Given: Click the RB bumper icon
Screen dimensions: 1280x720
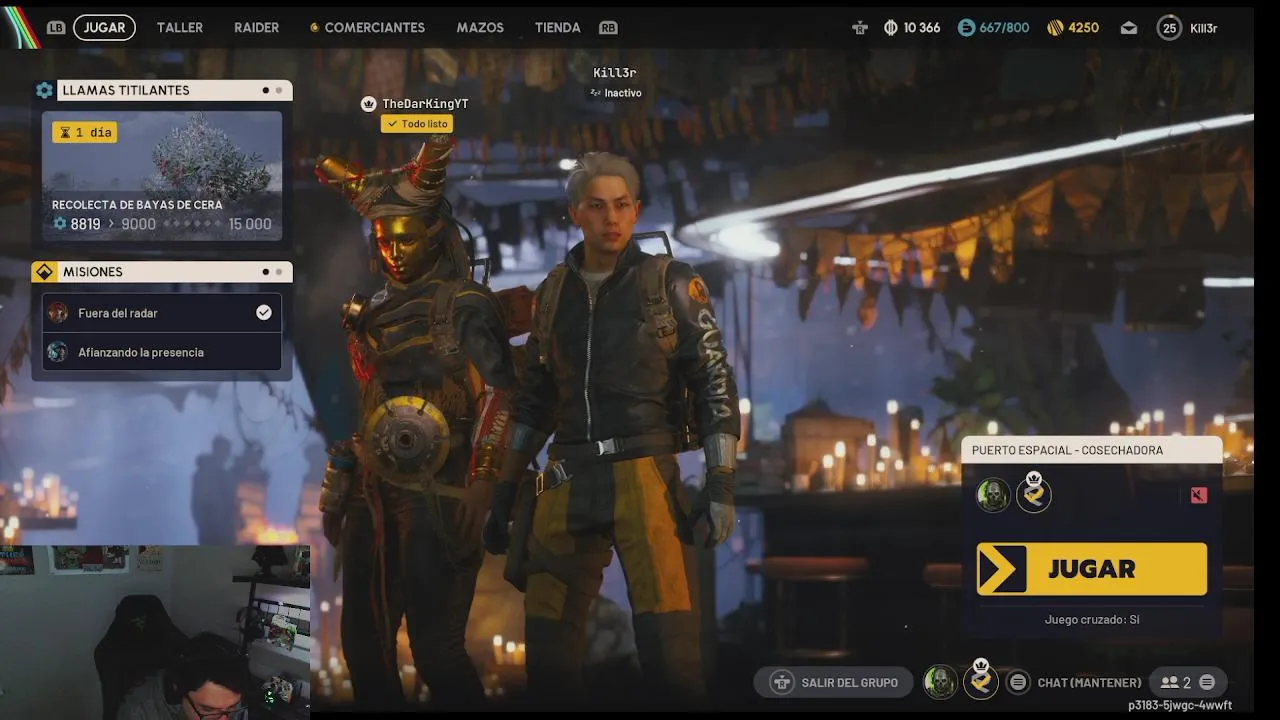Looking at the screenshot, I should coord(608,27).
